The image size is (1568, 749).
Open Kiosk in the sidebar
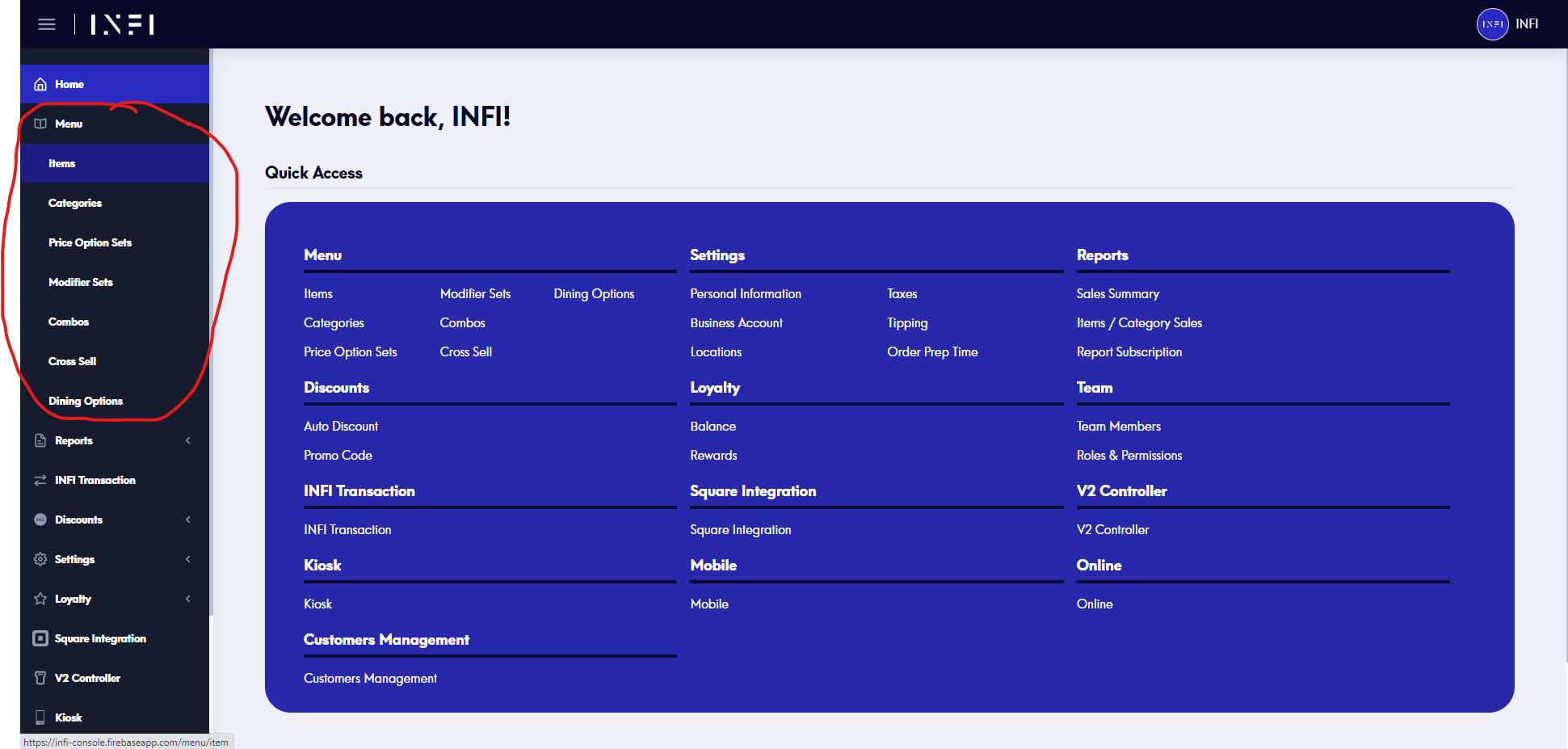(115, 717)
